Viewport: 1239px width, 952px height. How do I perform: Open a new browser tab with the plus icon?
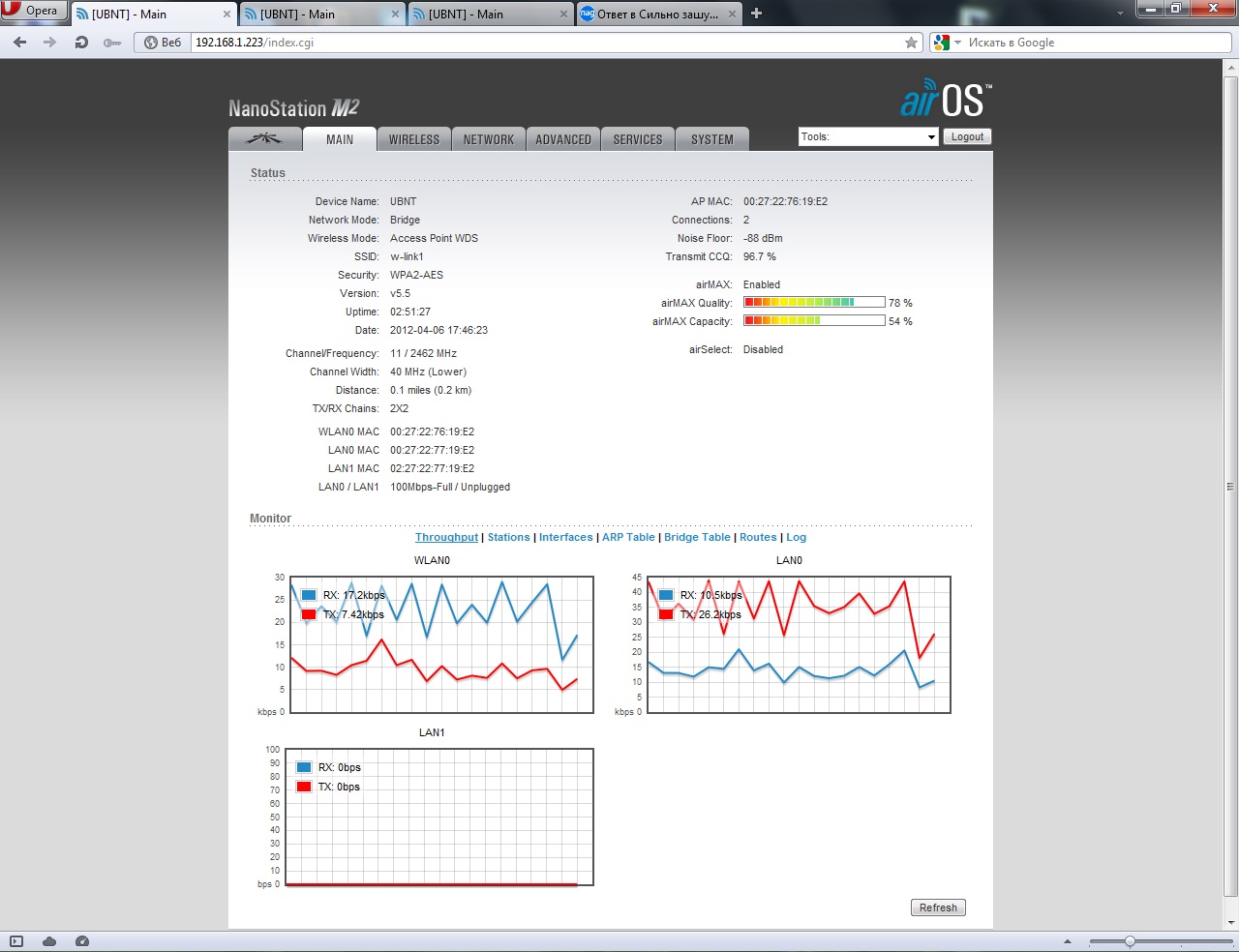click(x=757, y=14)
